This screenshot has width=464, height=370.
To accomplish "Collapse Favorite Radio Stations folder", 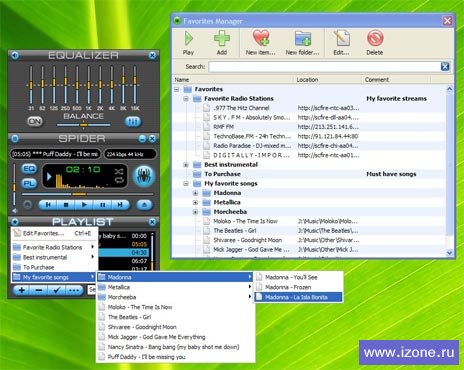I will click(x=186, y=99).
